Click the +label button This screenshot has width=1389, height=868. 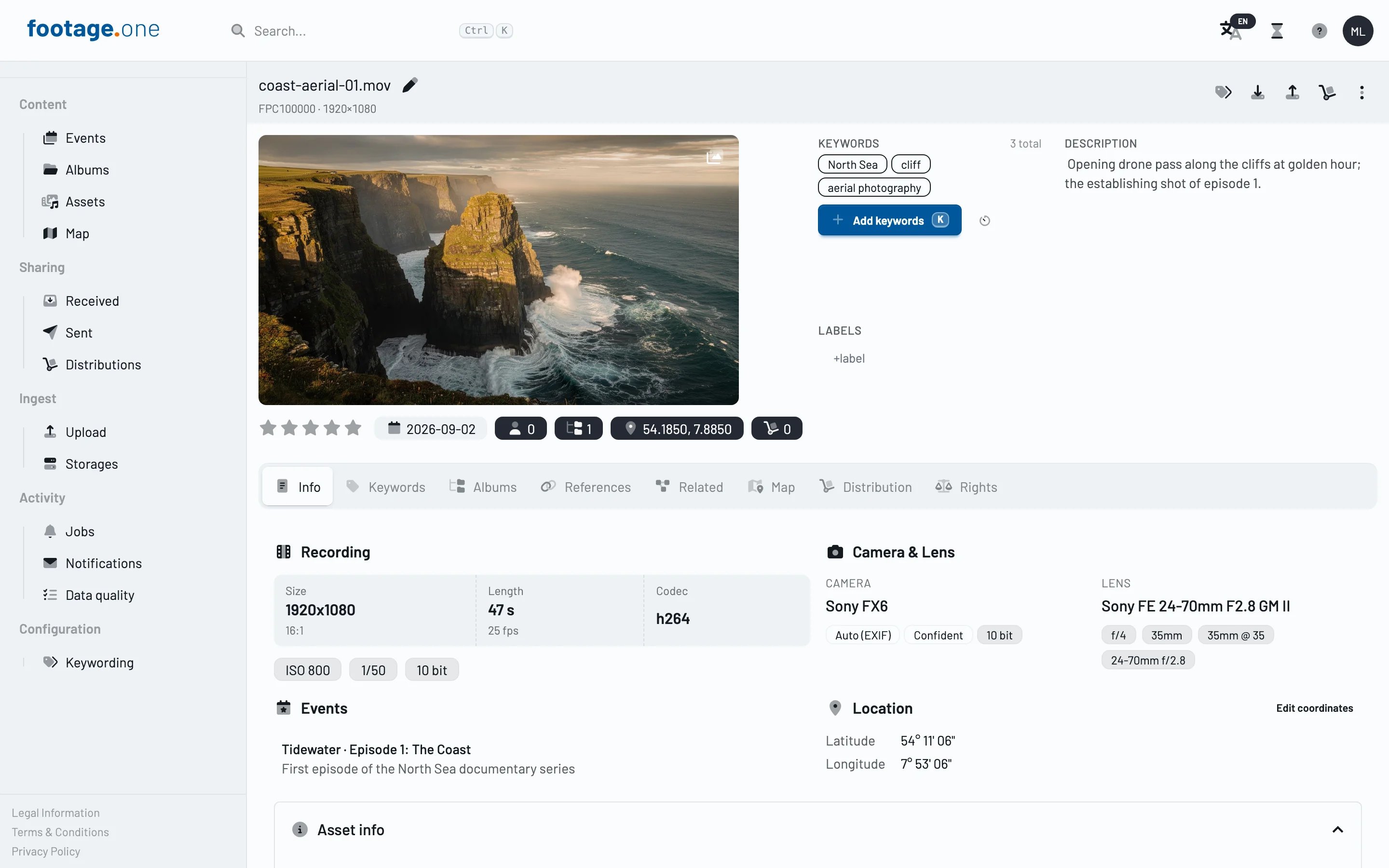click(x=849, y=358)
